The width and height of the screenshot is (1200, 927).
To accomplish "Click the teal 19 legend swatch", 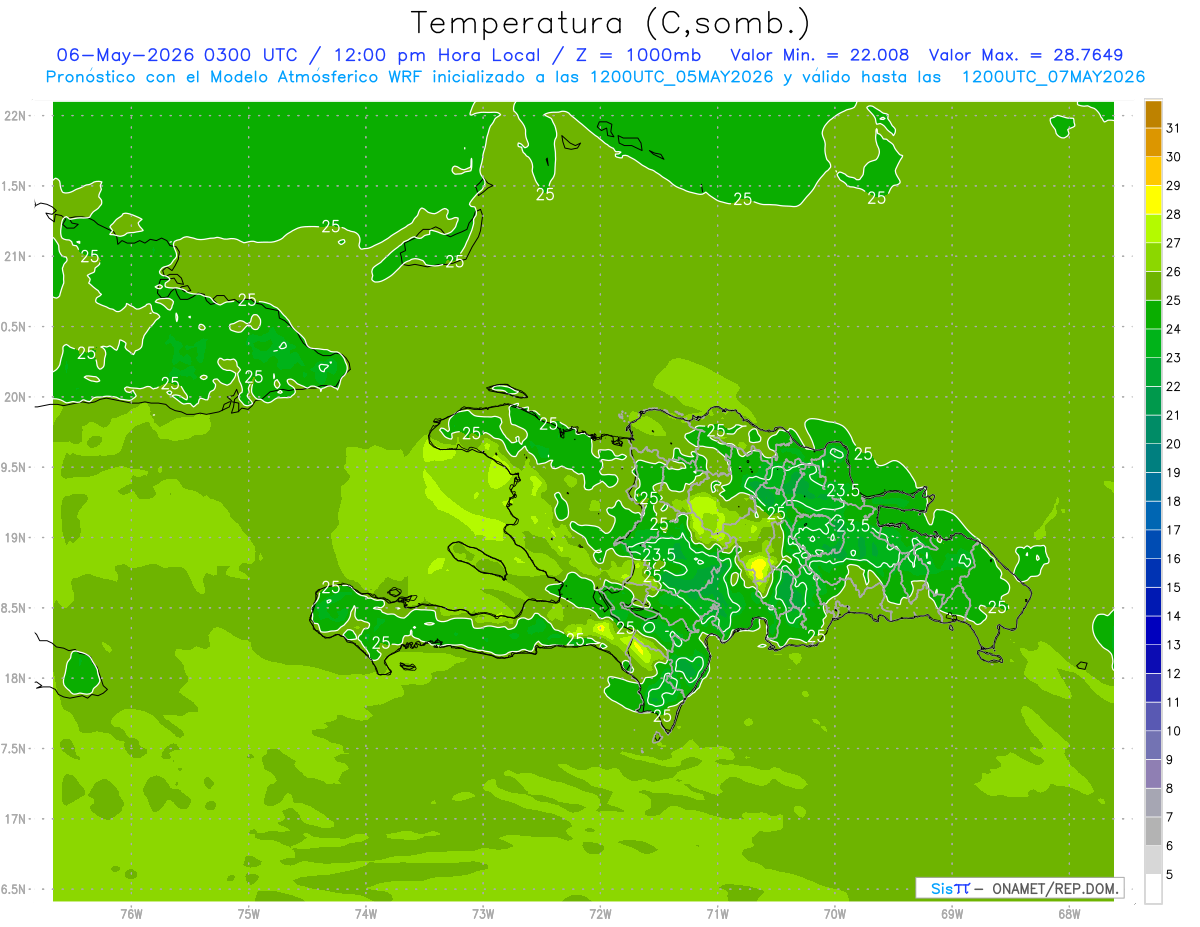I will tap(1153, 459).
